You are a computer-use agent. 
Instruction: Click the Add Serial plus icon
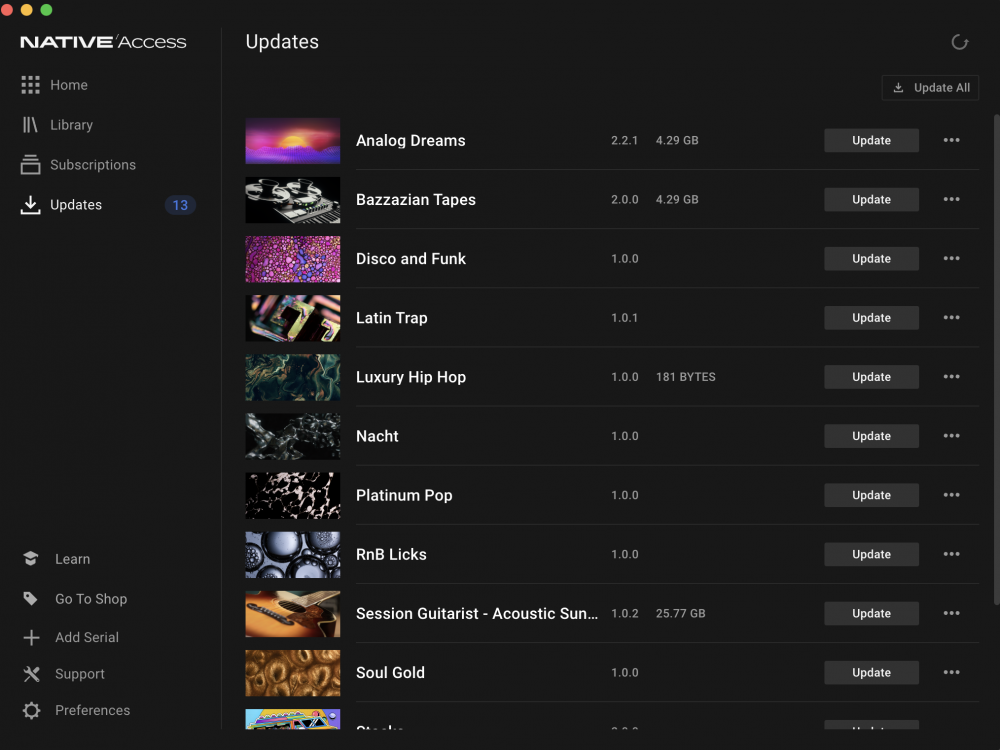pos(31,637)
